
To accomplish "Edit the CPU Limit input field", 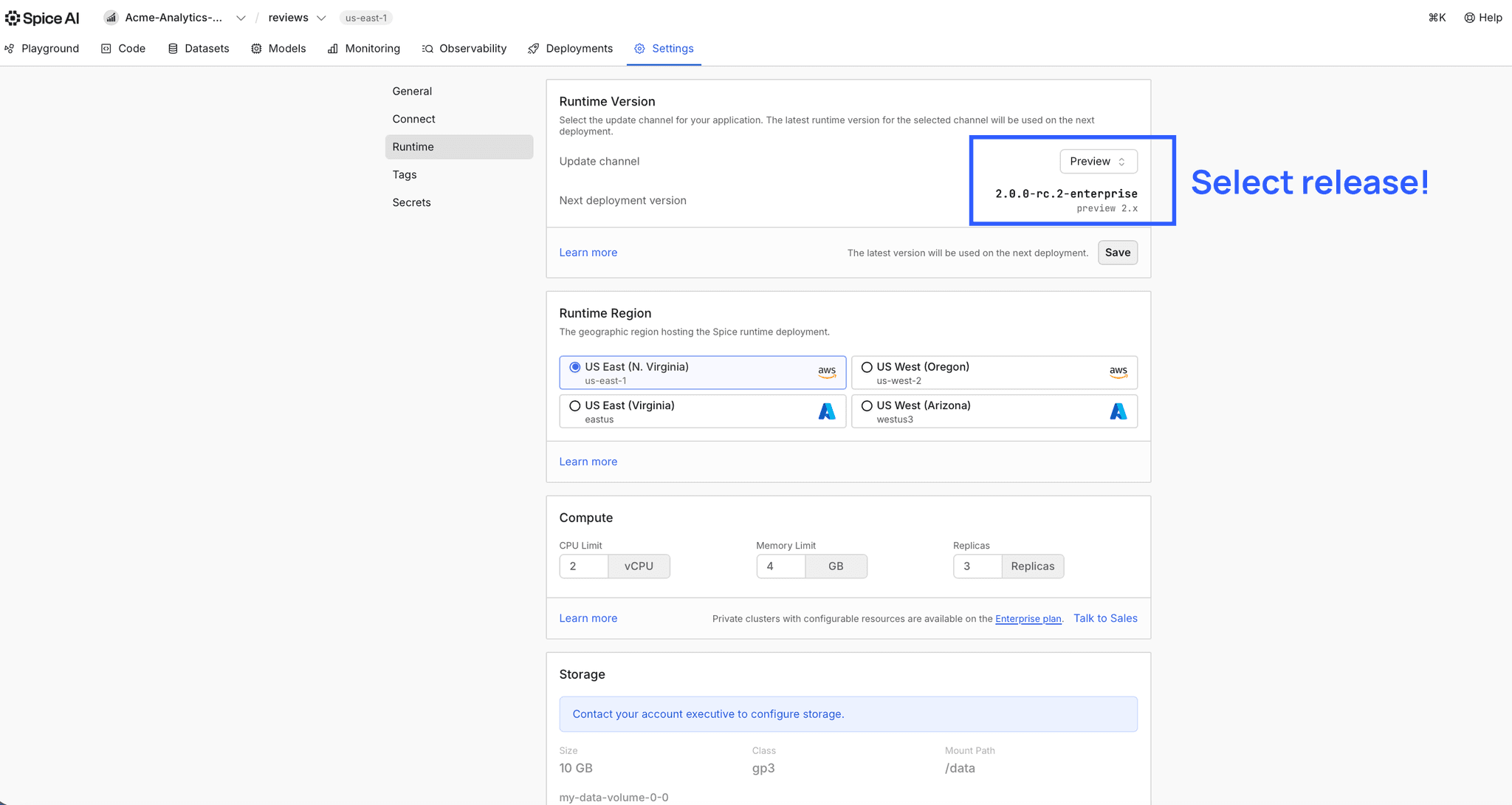I will [x=583, y=566].
